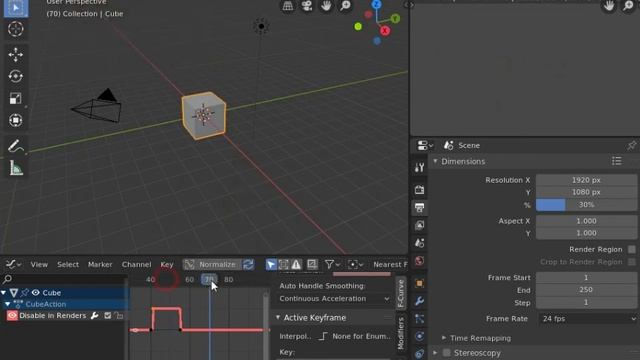This screenshot has width=640, height=360.
Task: Activate the Measure tool
Action: [16, 168]
